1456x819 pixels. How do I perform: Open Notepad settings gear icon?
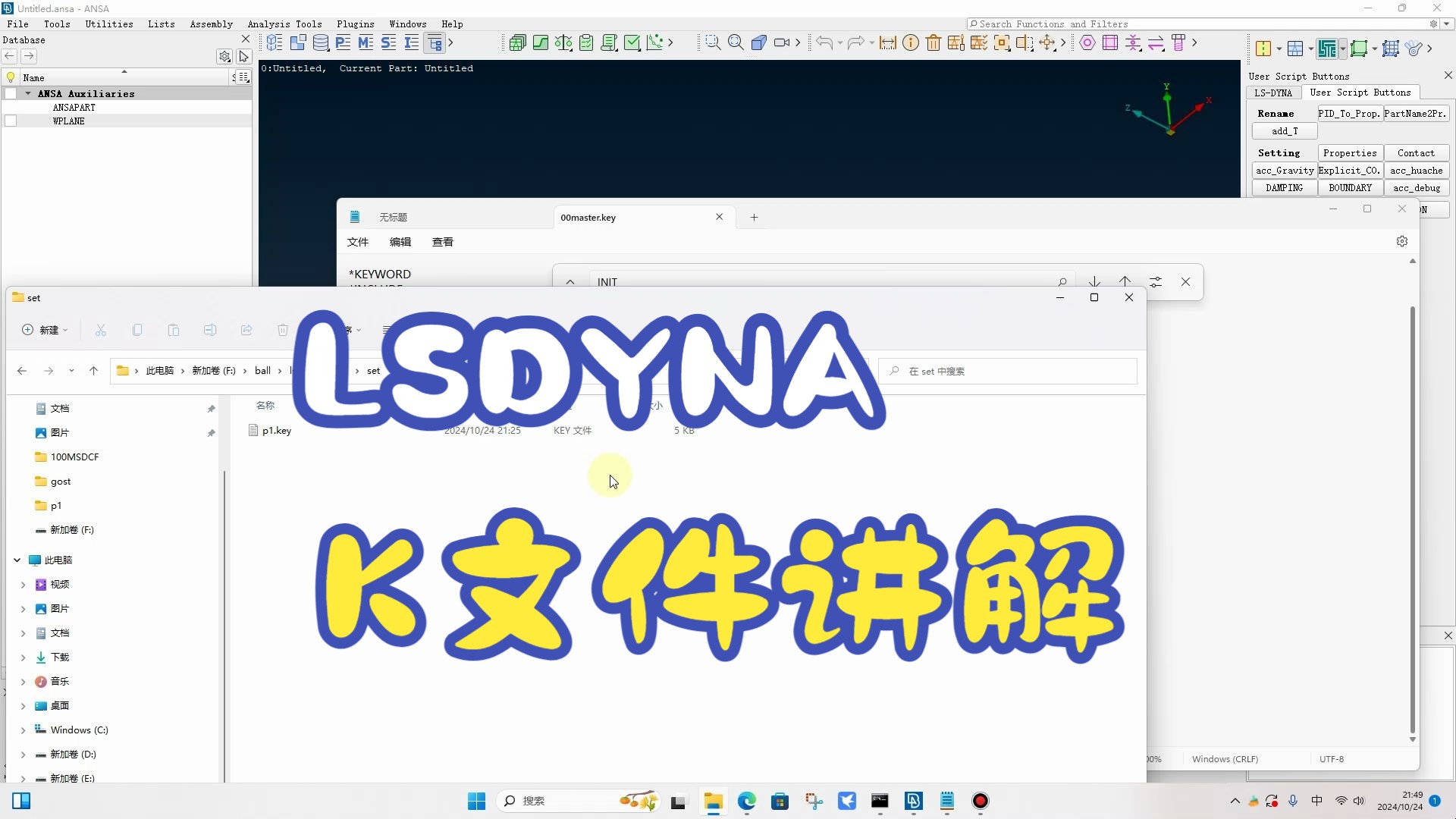(1402, 241)
